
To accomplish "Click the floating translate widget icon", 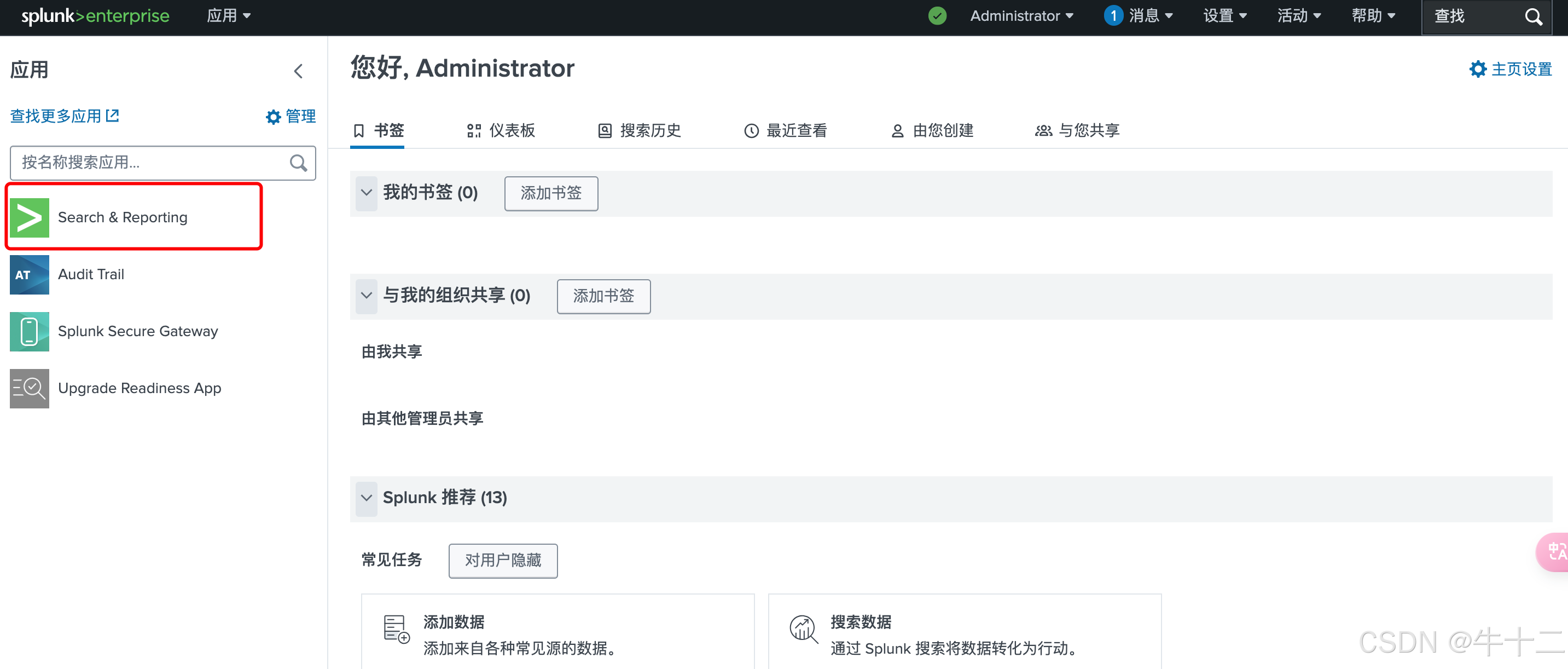I will (x=1556, y=551).
